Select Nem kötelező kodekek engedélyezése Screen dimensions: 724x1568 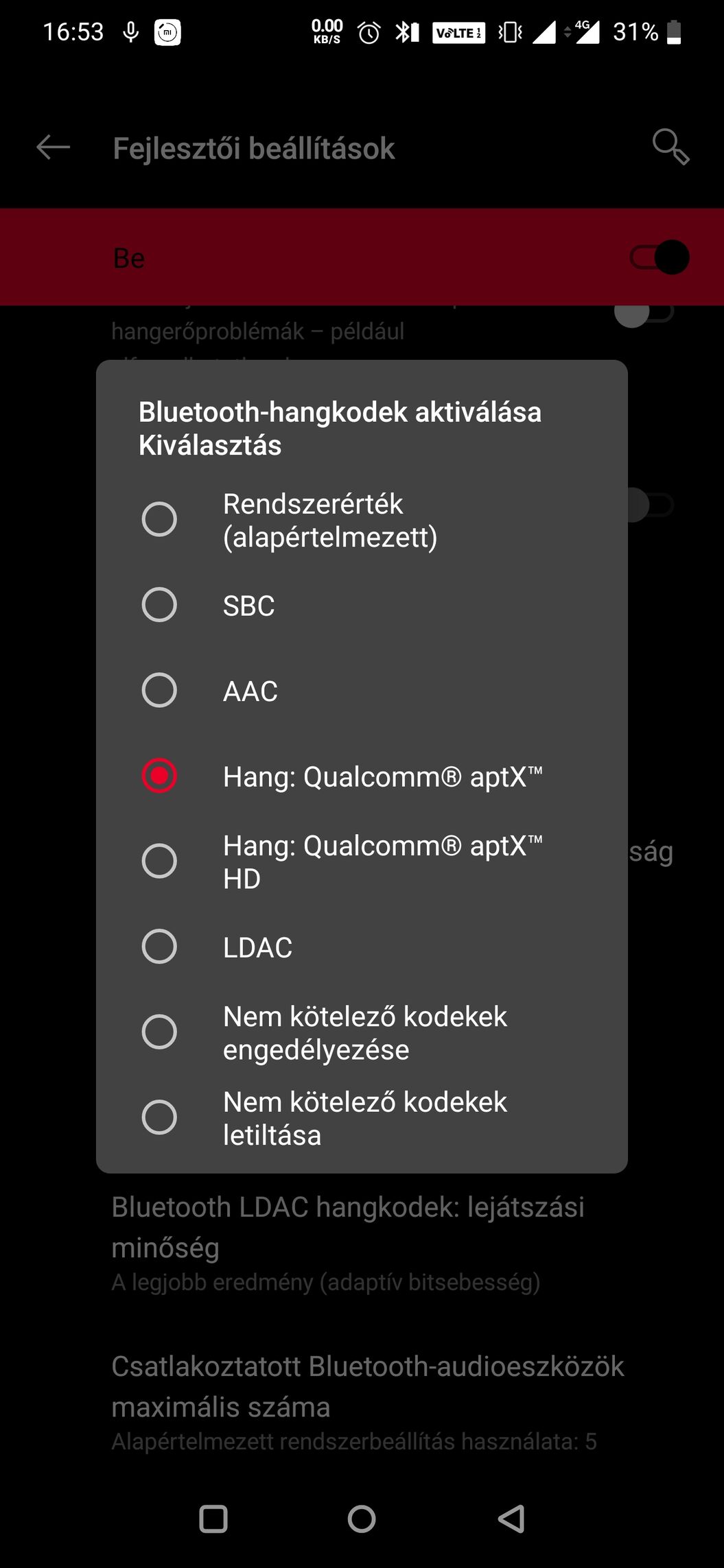tap(159, 1032)
